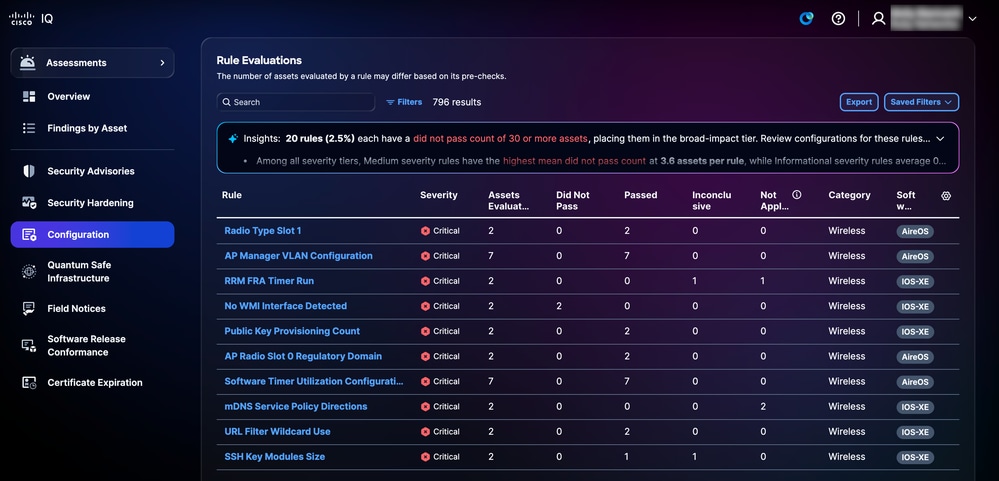Click the 796 results count
This screenshot has width=999, height=481.
(457, 102)
